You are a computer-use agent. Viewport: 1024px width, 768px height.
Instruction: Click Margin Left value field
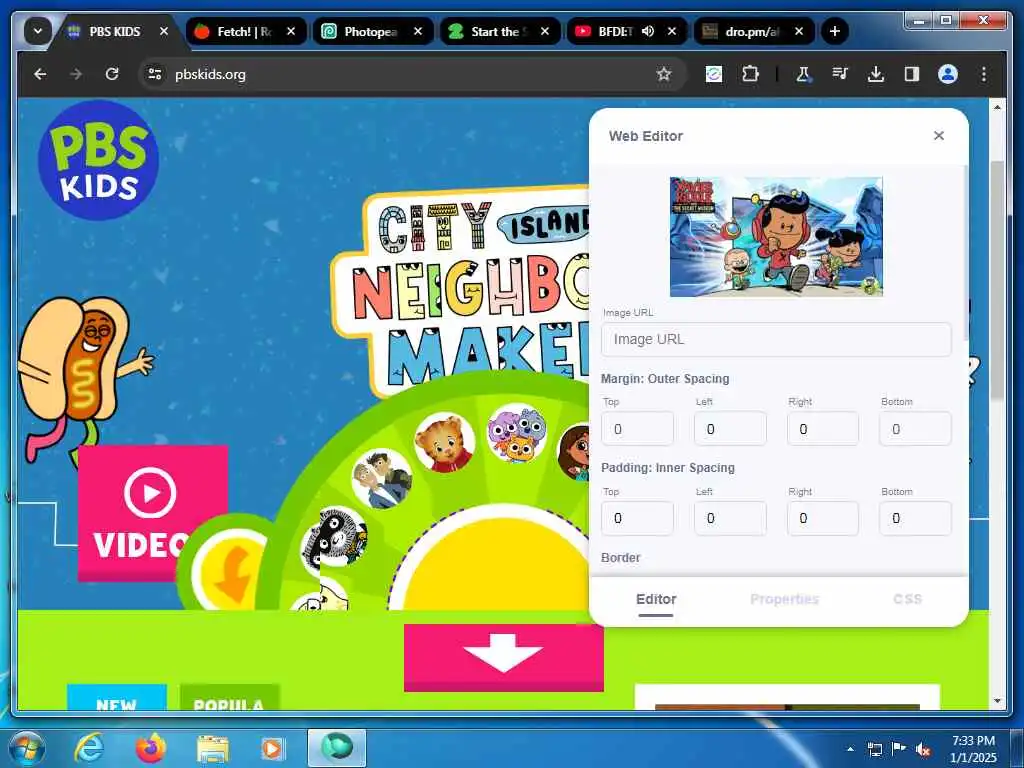[x=730, y=429]
